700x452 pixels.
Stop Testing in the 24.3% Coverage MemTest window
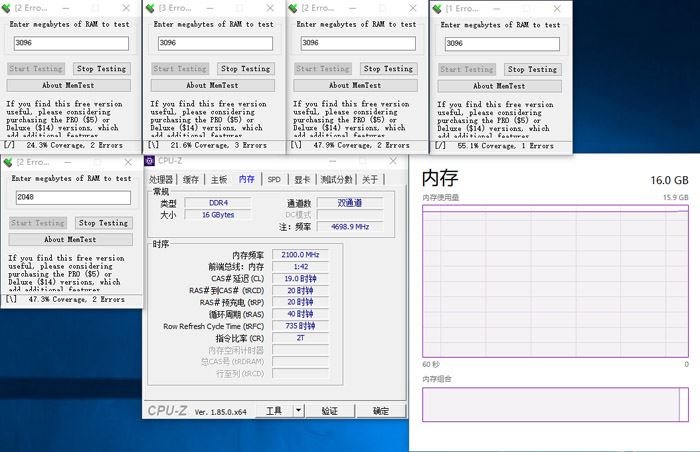point(101,68)
